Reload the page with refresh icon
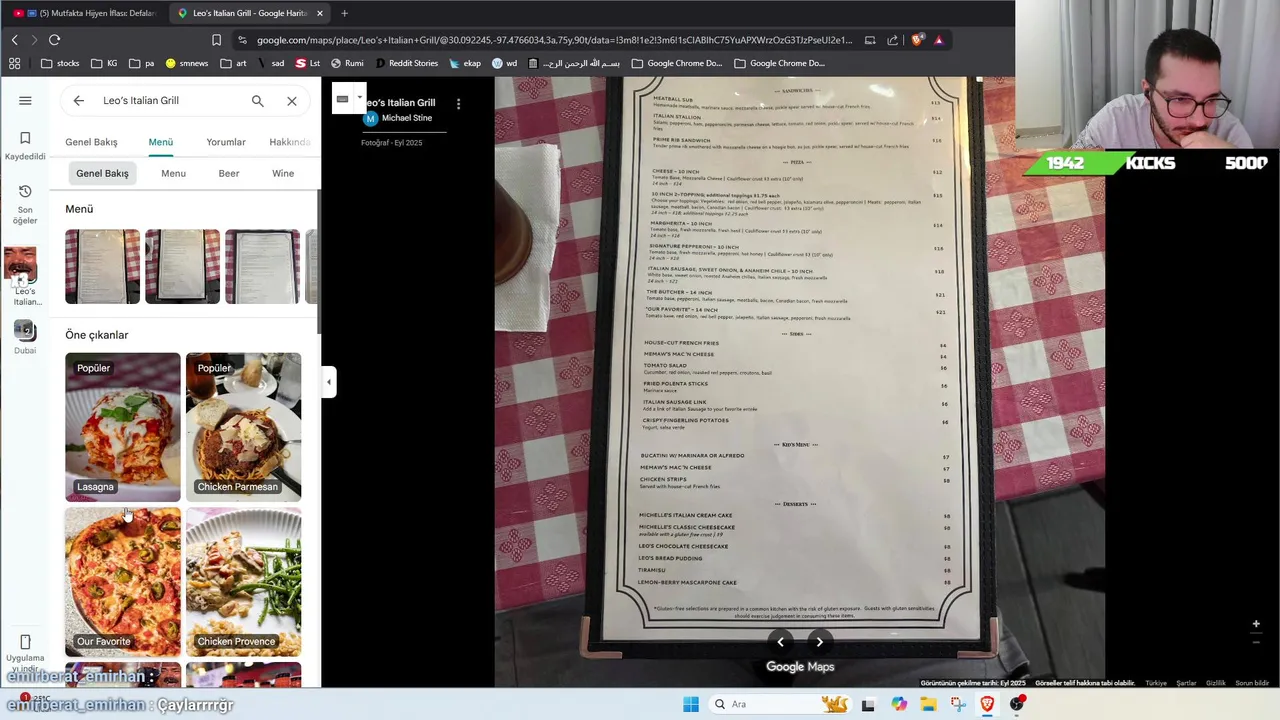This screenshot has height=720, width=1280. pos(54,40)
